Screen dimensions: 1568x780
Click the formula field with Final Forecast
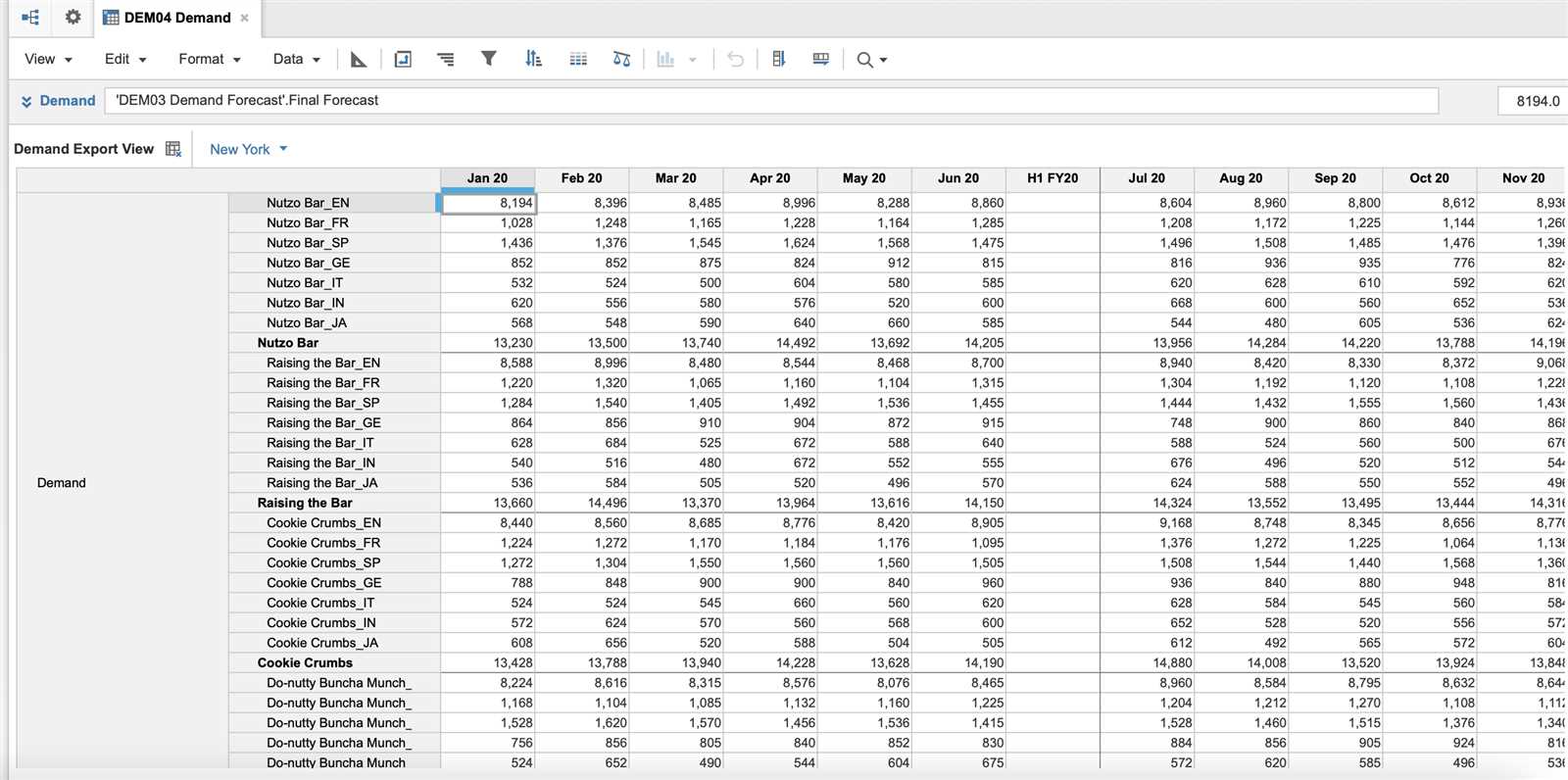click(x=771, y=101)
